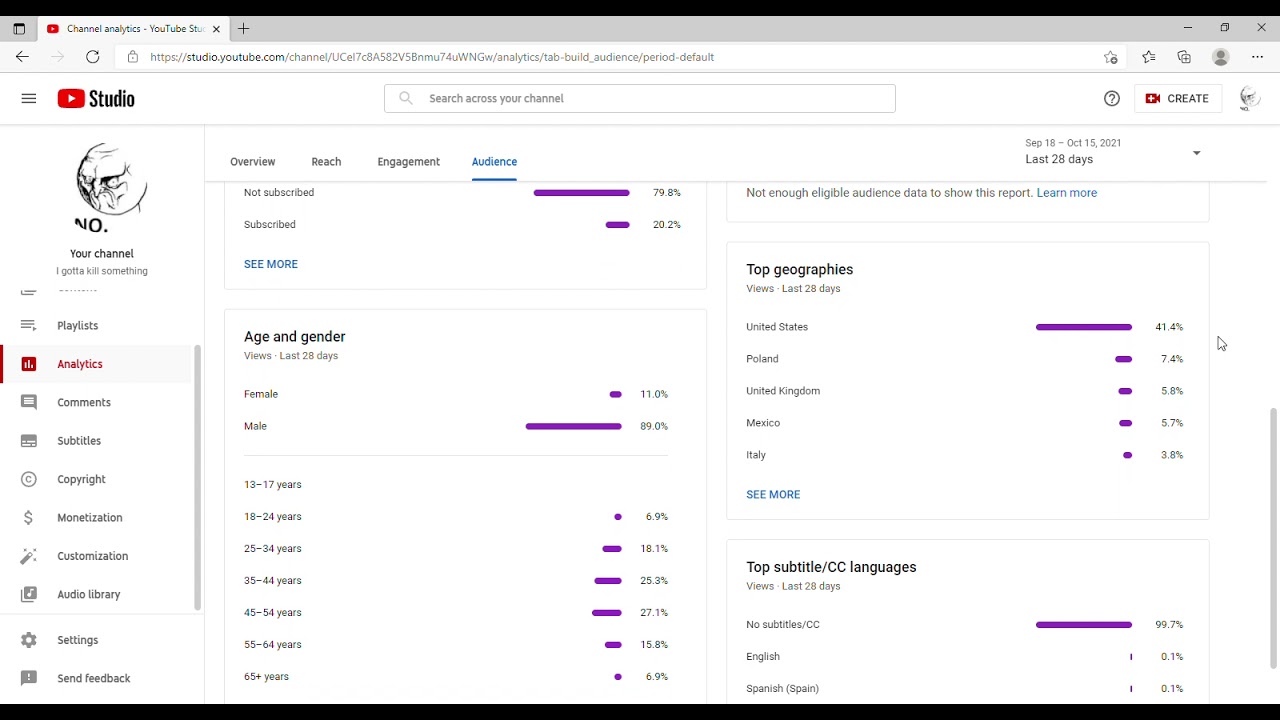Click Send feedback icon
Viewport: 1280px width, 720px height.
29,678
